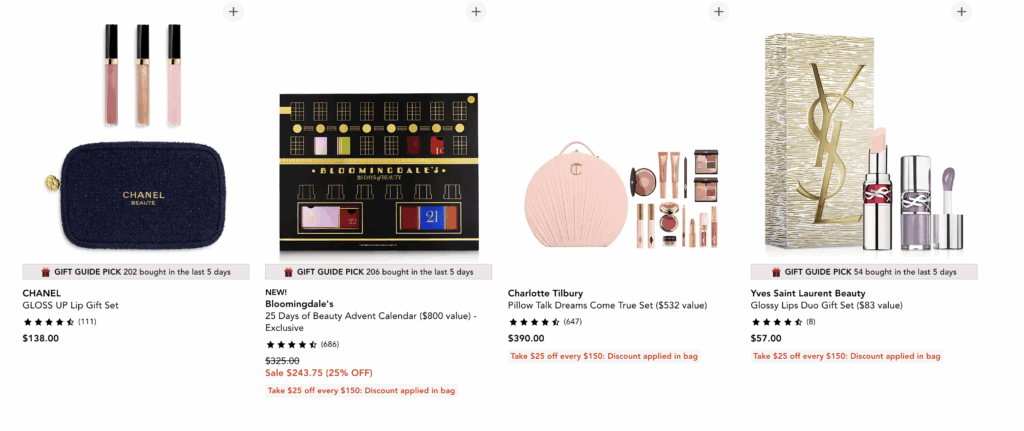Screen dimensions: 1024x431
Task: Open the Glossy Lips Duo Gift Set link
Action: [x=827, y=306]
